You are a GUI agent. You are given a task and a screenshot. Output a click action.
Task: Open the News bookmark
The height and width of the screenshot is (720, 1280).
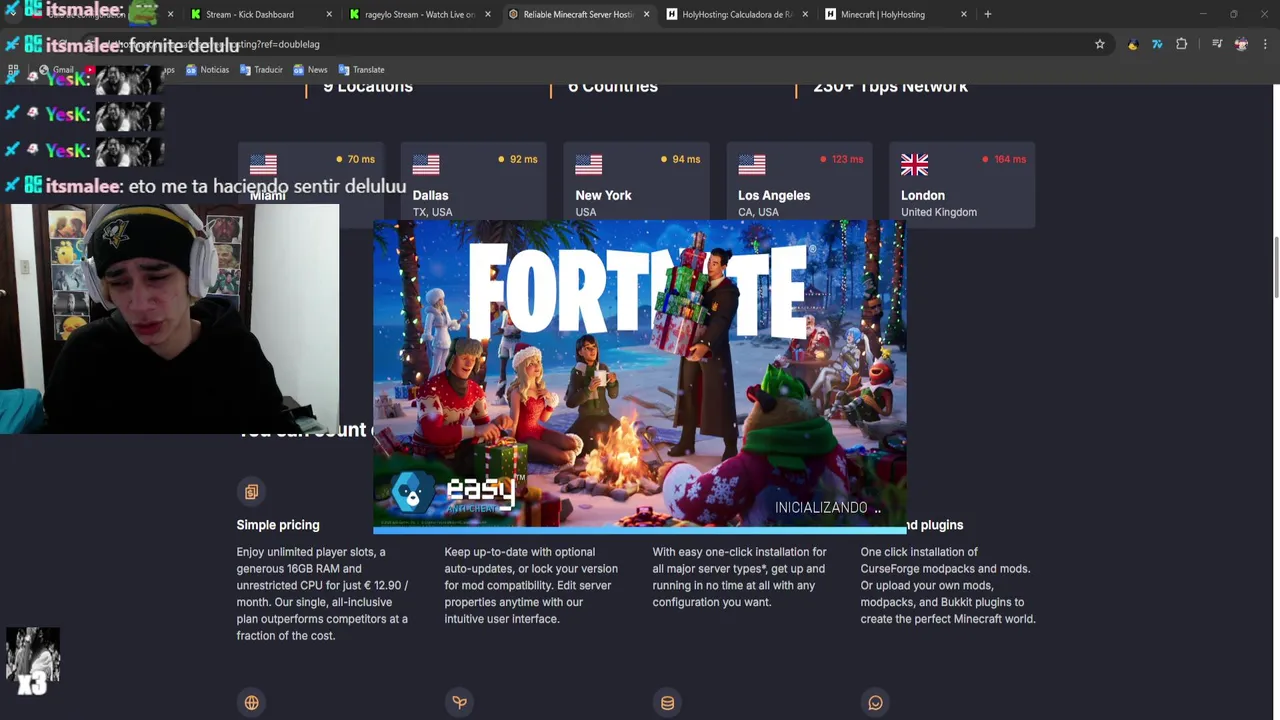coord(311,70)
